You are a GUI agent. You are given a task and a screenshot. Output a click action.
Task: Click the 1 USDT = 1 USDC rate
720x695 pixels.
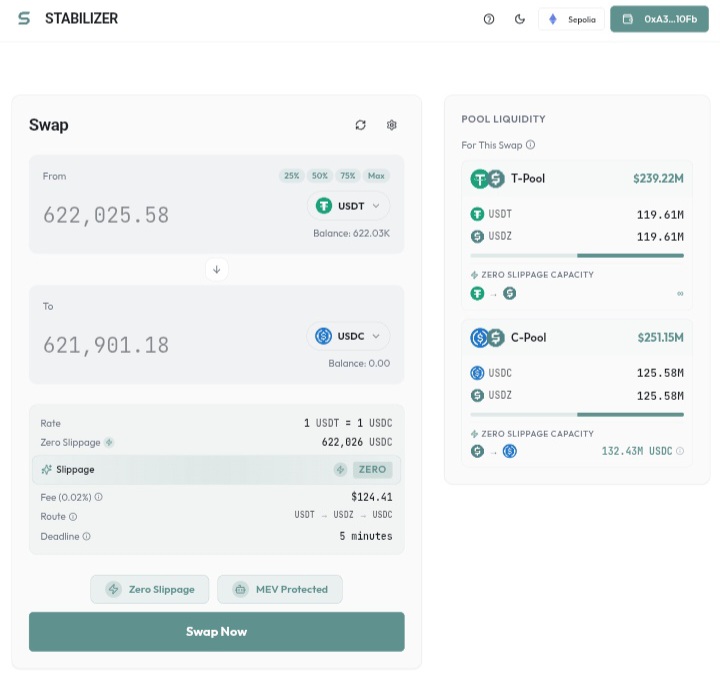[x=348, y=423]
